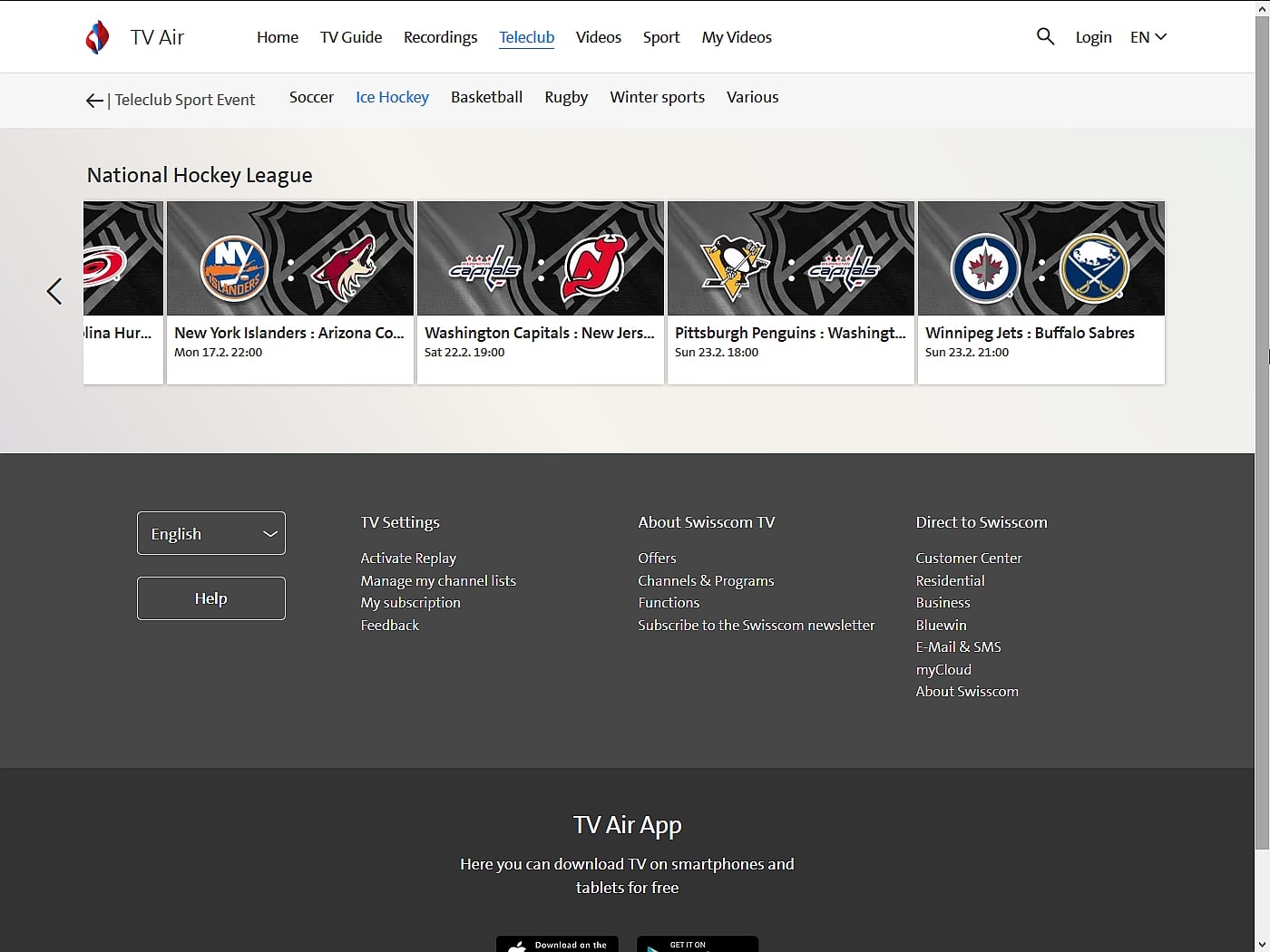1270x952 pixels.
Task: Click the back arrow beside Teleclub Sport Event
Action: 94,100
